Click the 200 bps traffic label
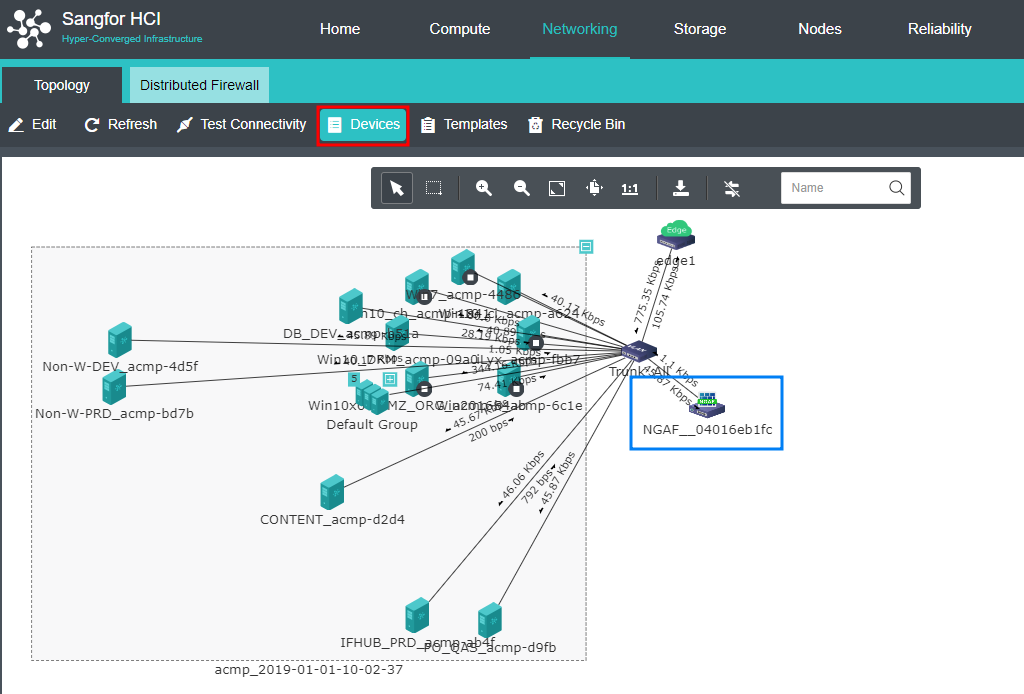Image resolution: width=1024 pixels, height=694 pixels. point(488,430)
